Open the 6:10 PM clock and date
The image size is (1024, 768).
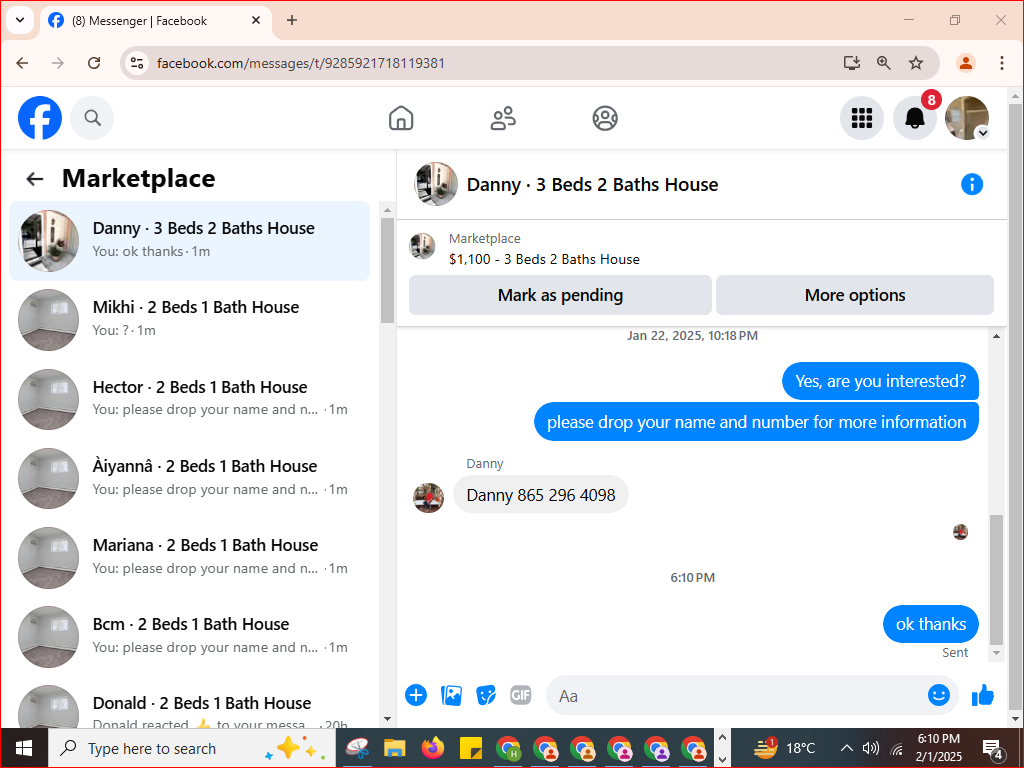938,748
